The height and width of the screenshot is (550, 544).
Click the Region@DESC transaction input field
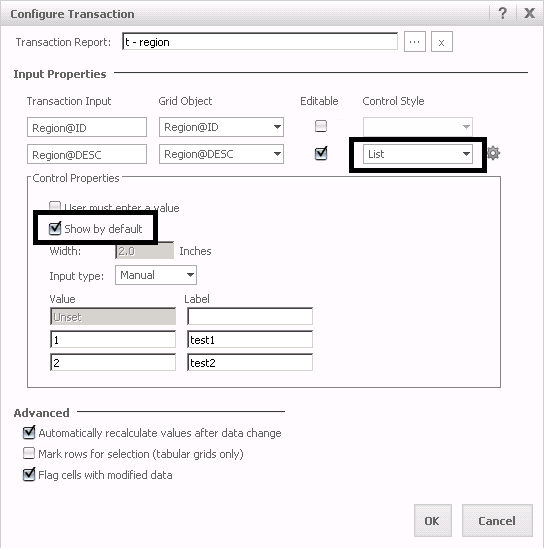coord(87,154)
